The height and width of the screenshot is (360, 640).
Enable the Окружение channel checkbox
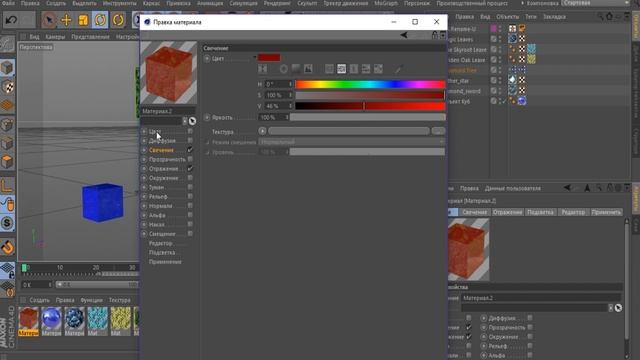[190, 178]
